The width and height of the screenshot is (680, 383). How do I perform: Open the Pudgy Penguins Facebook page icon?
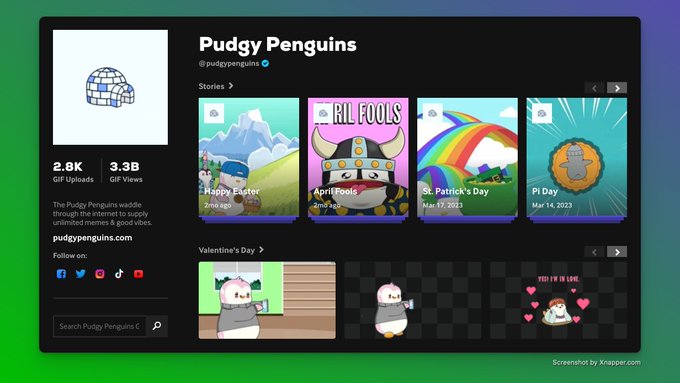[61, 274]
